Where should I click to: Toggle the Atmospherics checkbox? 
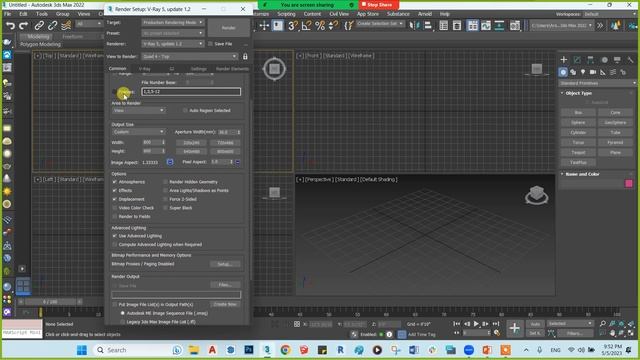pyautogui.click(x=115, y=182)
